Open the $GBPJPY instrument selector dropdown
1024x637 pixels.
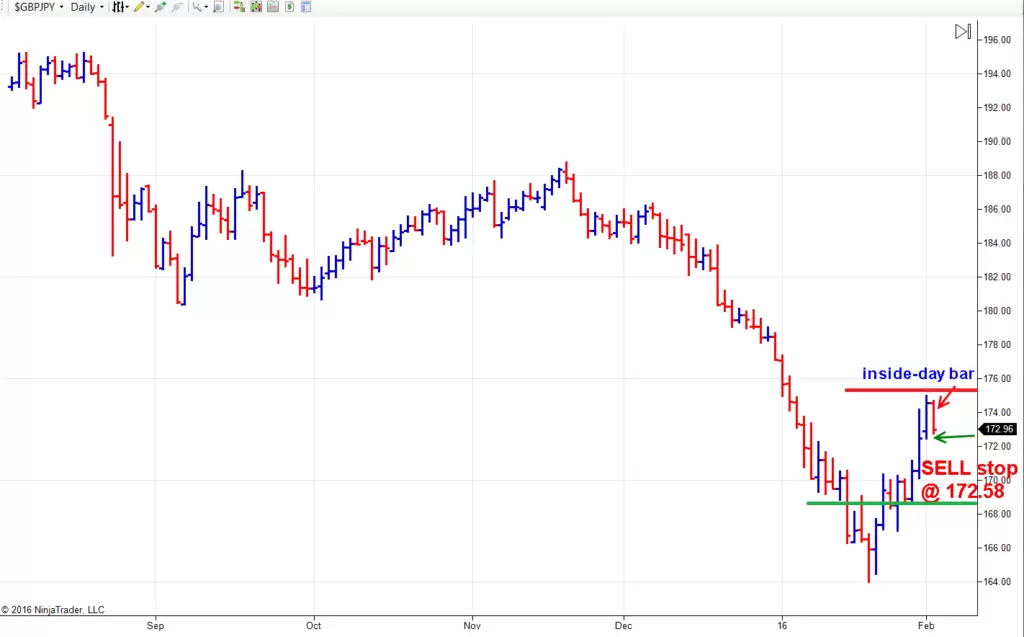pos(39,7)
